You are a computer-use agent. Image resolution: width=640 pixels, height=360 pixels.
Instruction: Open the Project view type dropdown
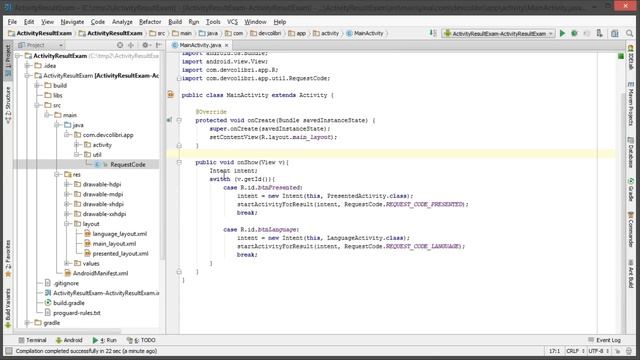click(41, 45)
